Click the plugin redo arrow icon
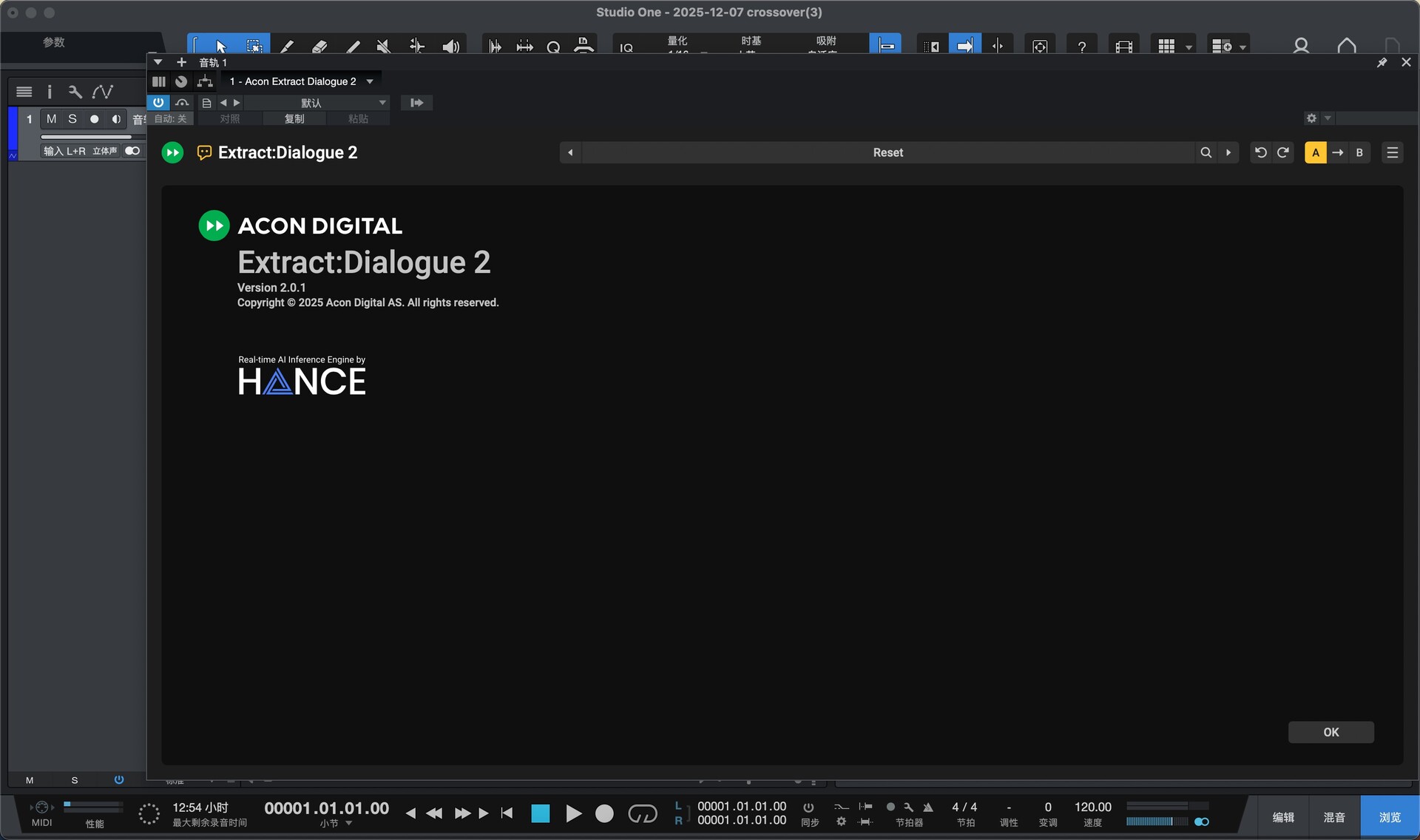1420x840 pixels. click(x=1283, y=152)
